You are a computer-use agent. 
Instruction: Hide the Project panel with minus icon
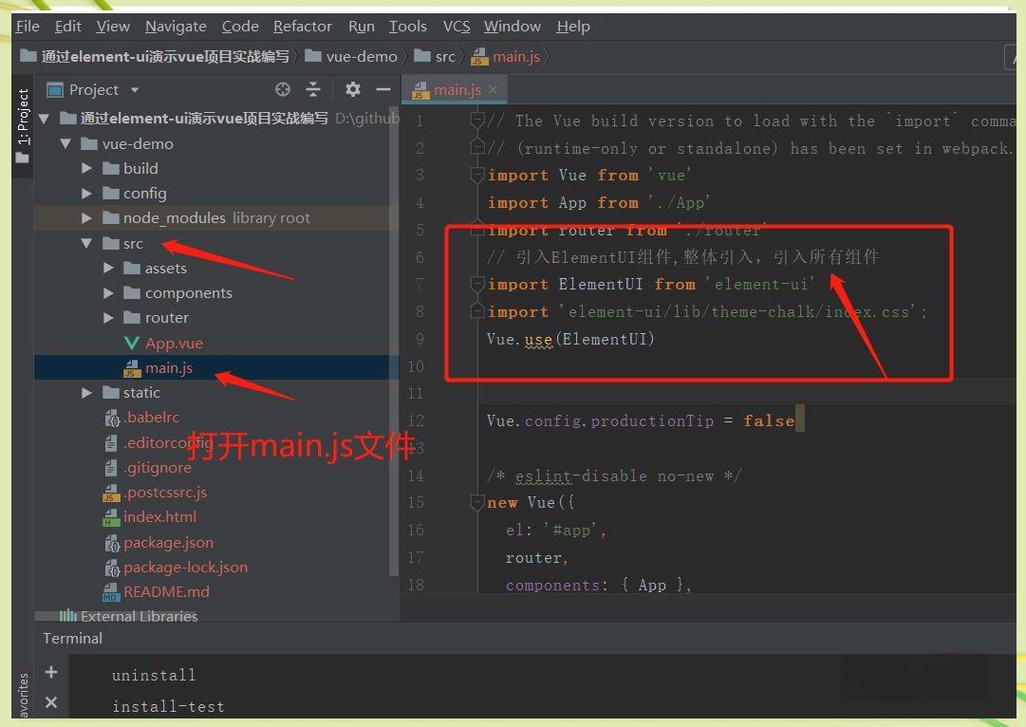382,90
